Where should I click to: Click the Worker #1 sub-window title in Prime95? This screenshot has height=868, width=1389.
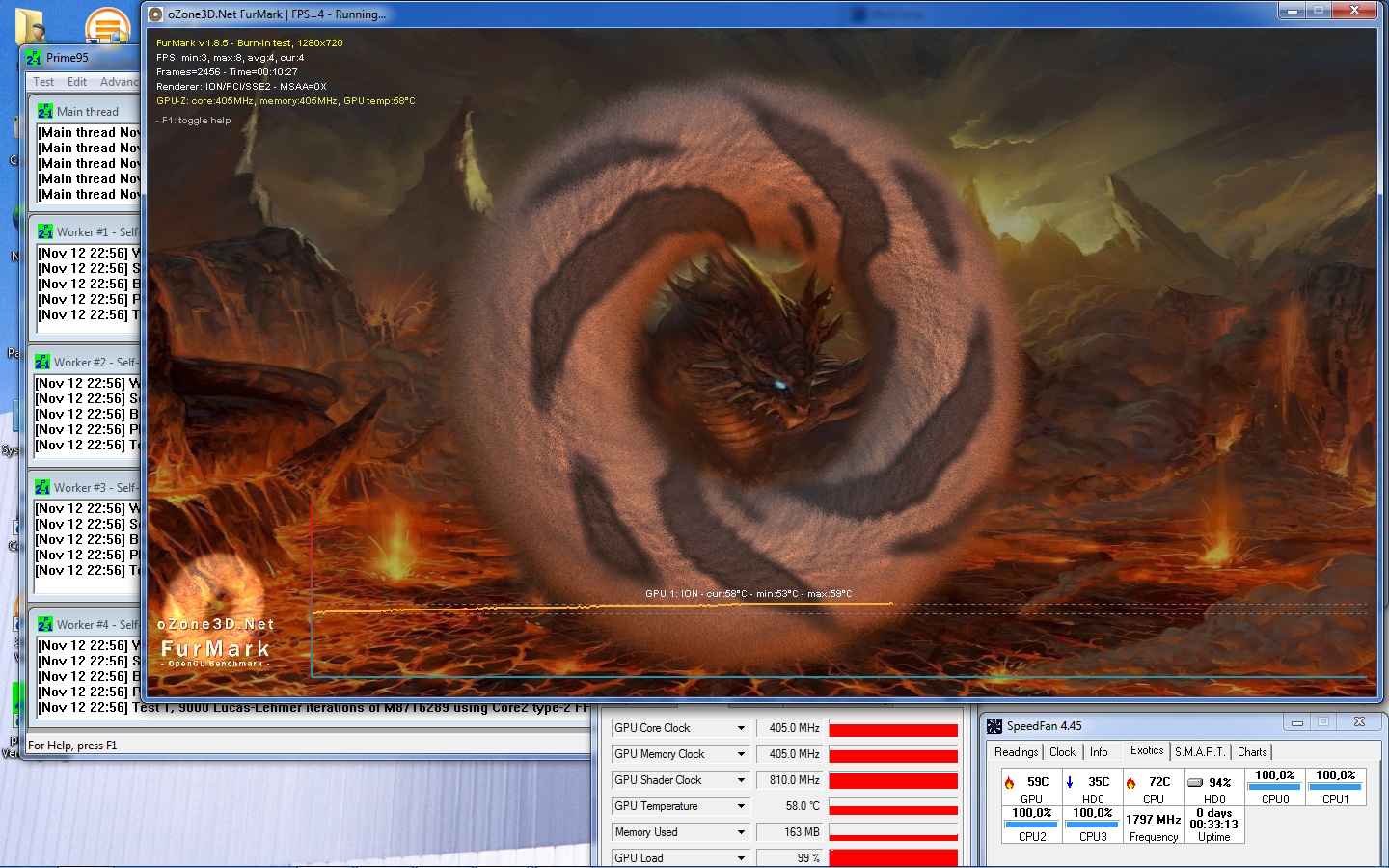(96, 232)
